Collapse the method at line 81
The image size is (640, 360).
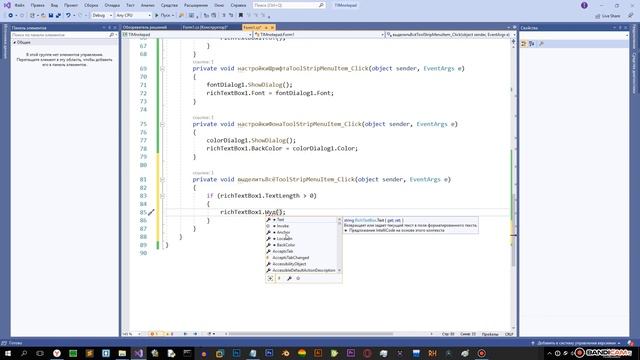coord(162,180)
